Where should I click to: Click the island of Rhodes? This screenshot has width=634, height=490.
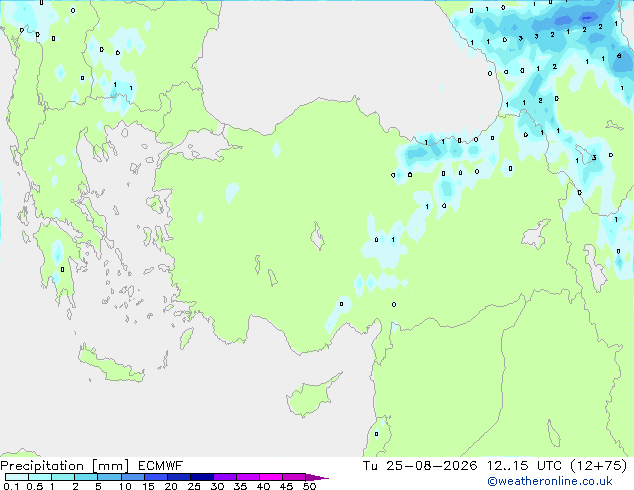[x=186, y=338]
